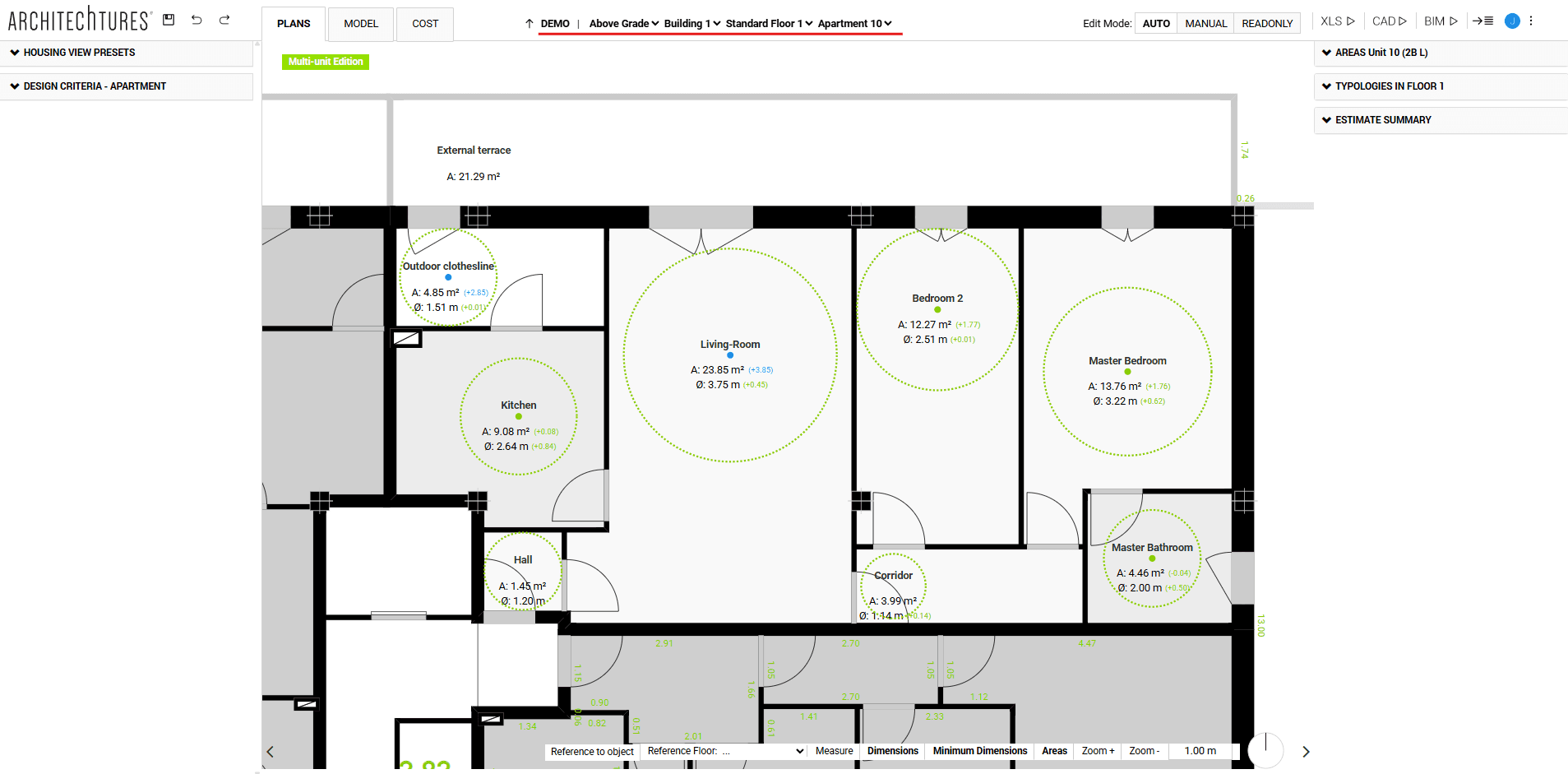Switch edit mode to READONLY
Image resolution: width=1568 pixels, height=774 pixels.
(x=1266, y=23)
